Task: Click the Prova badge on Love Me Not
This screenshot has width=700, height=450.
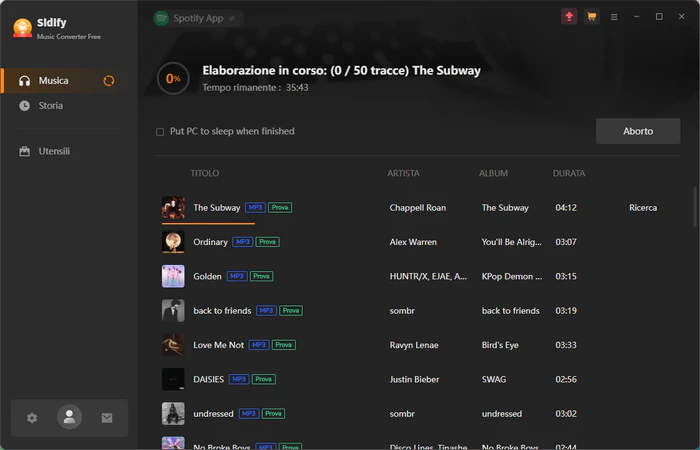Action: 283,345
